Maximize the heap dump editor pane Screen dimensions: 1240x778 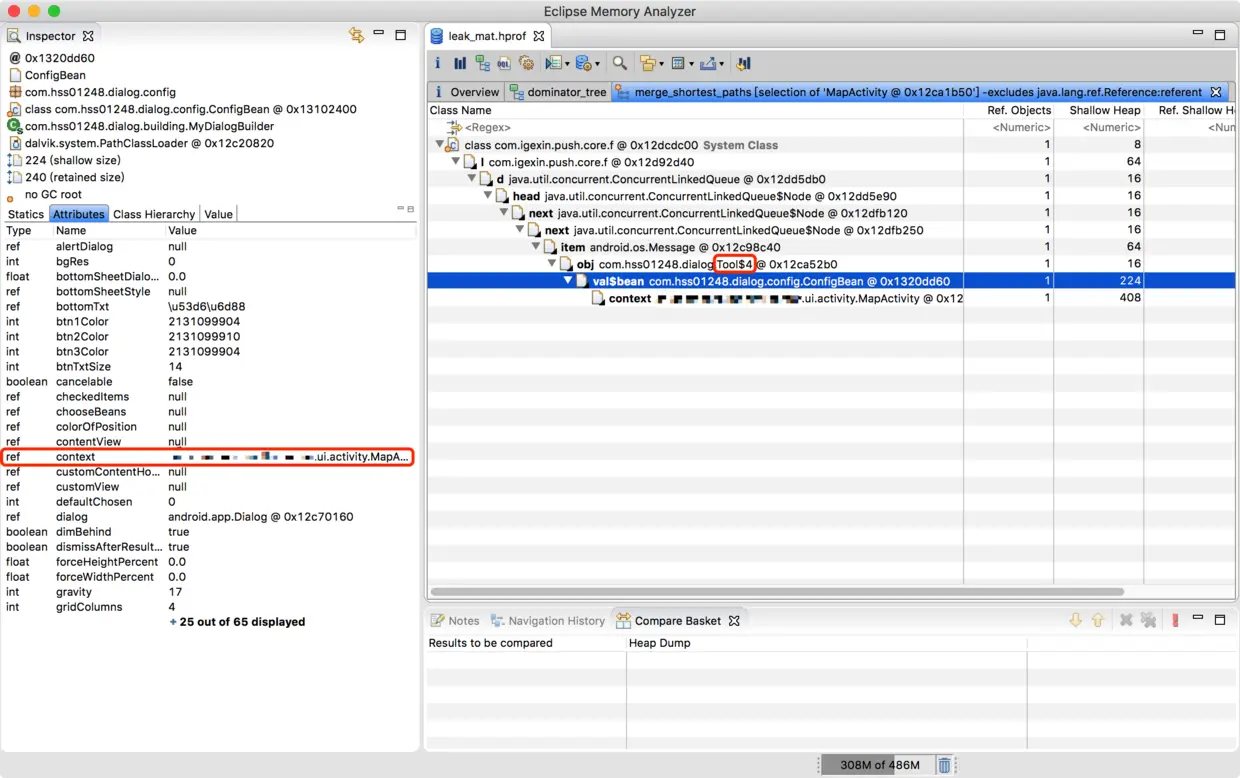(x=1220, y=35)
